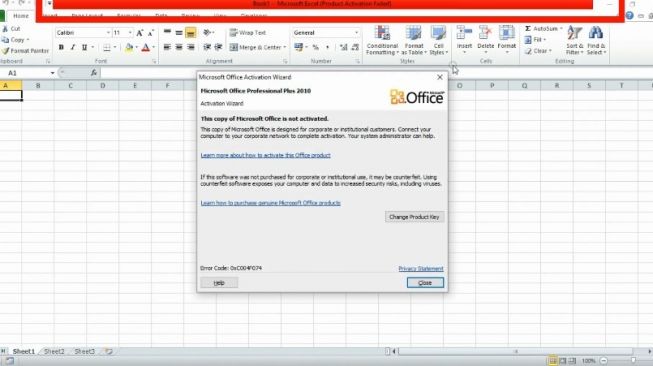The image size is (653, 366).
Task: Switch to Sheet2 tab
Action: point(54,351)
